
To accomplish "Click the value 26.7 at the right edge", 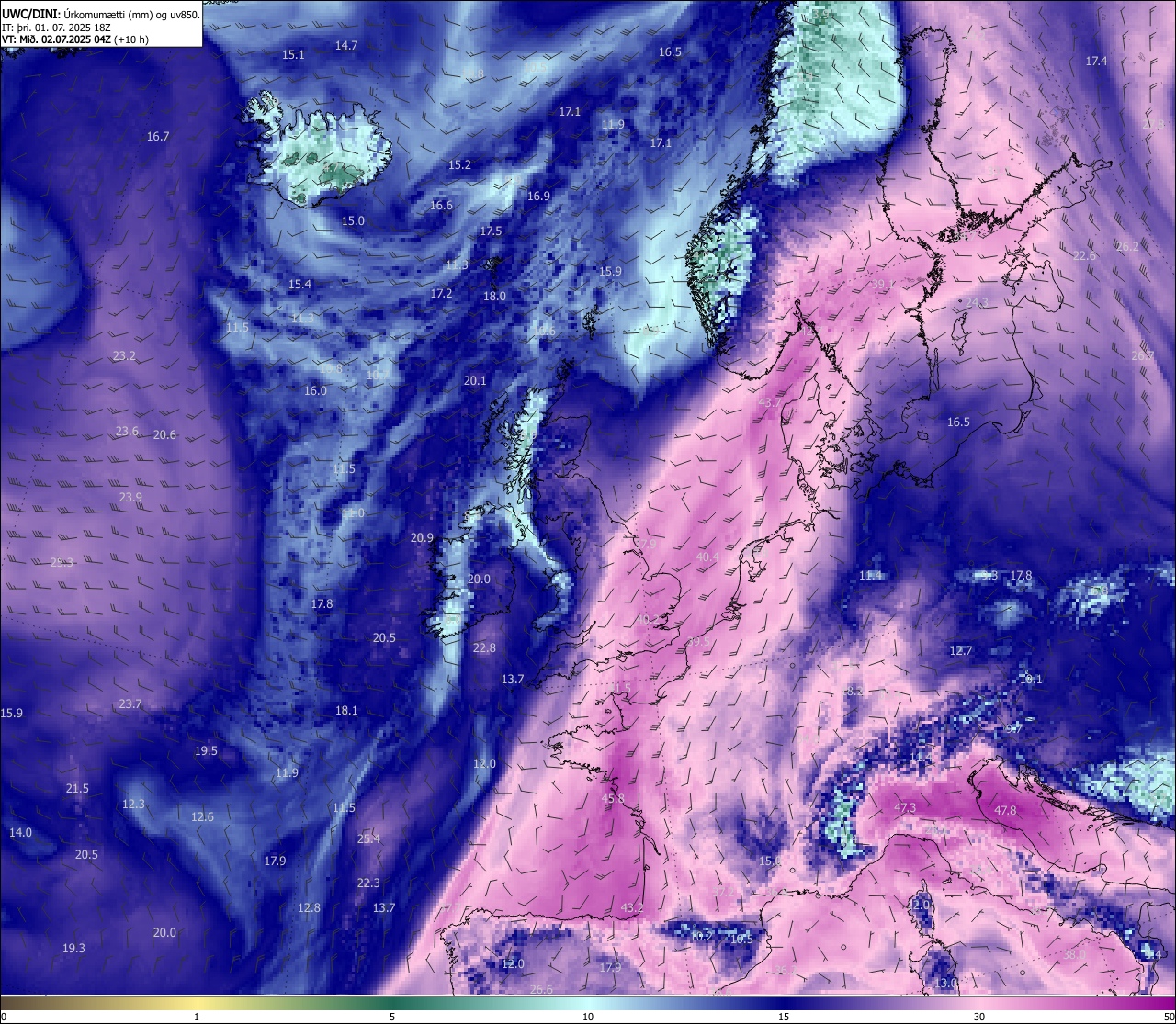I will tap(1142, 356).
